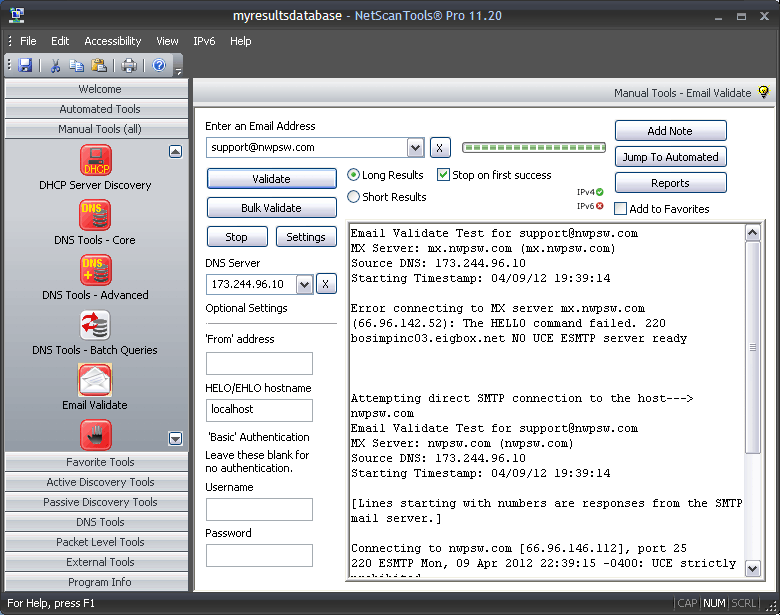
Task: Expand the Packet Level Tools section
Action: coord(97,541)
